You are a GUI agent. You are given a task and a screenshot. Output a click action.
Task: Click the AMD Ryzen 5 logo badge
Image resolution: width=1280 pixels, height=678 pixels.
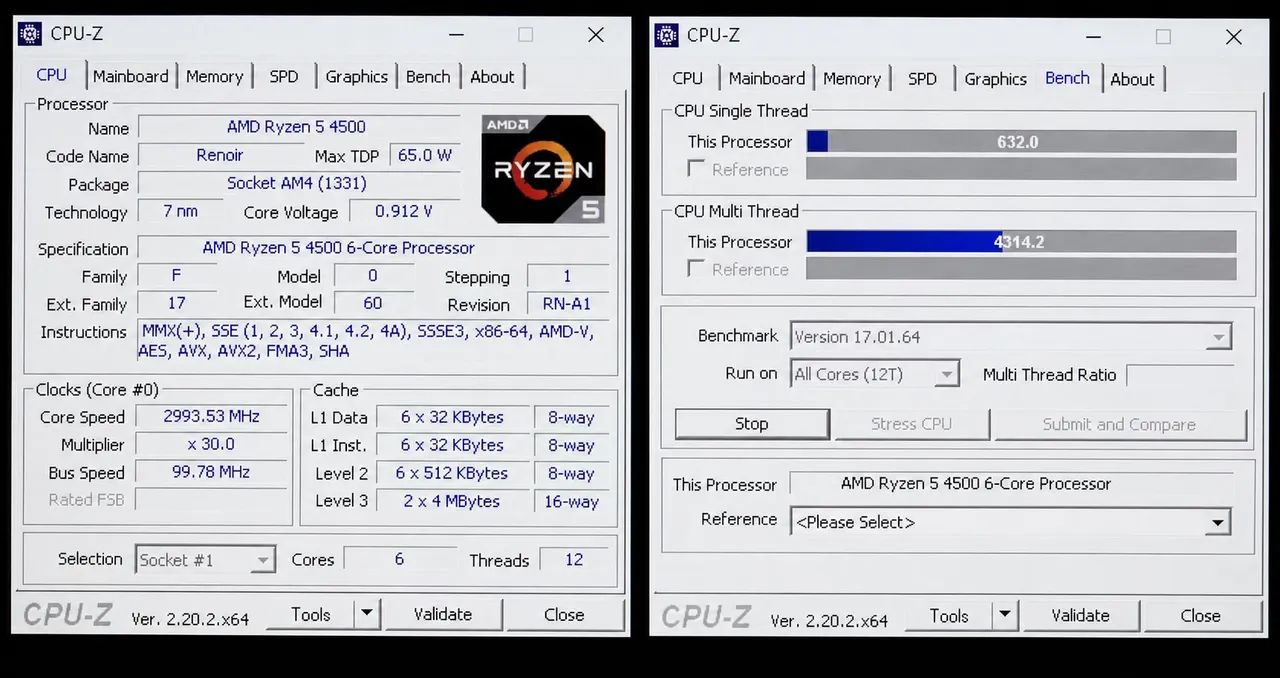point(543,168)
